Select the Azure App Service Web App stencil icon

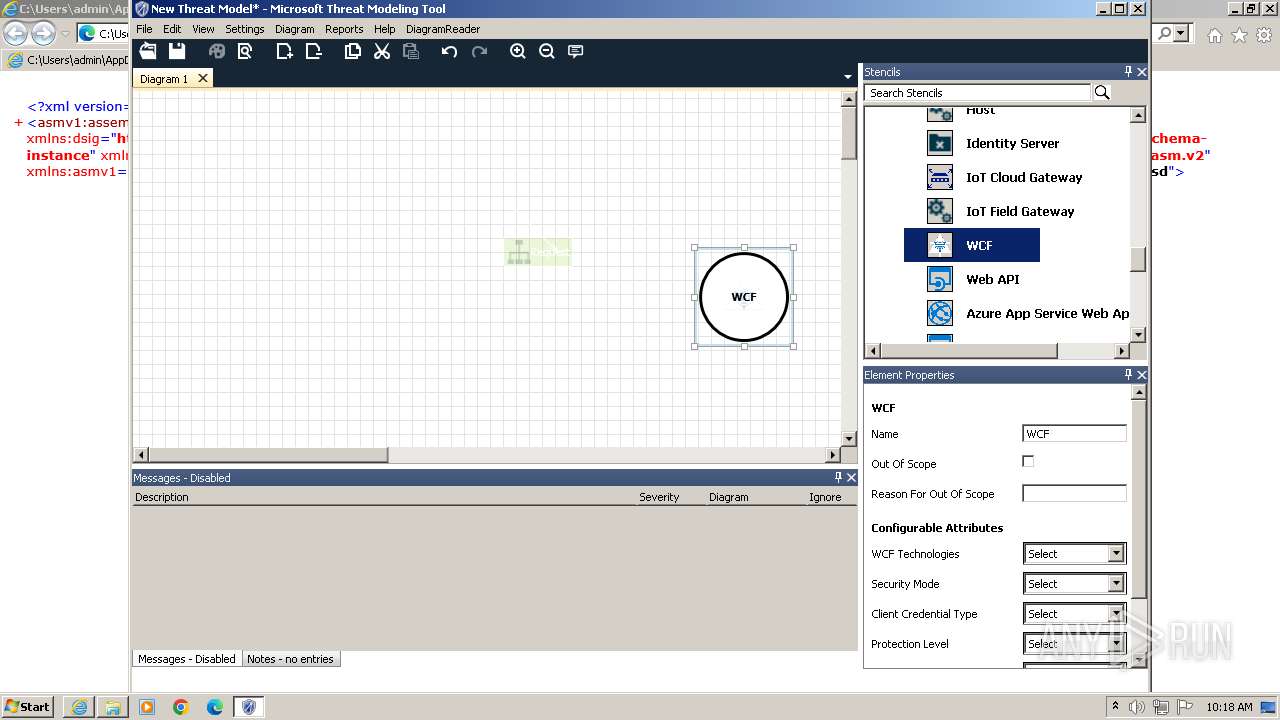coord(940,313)
